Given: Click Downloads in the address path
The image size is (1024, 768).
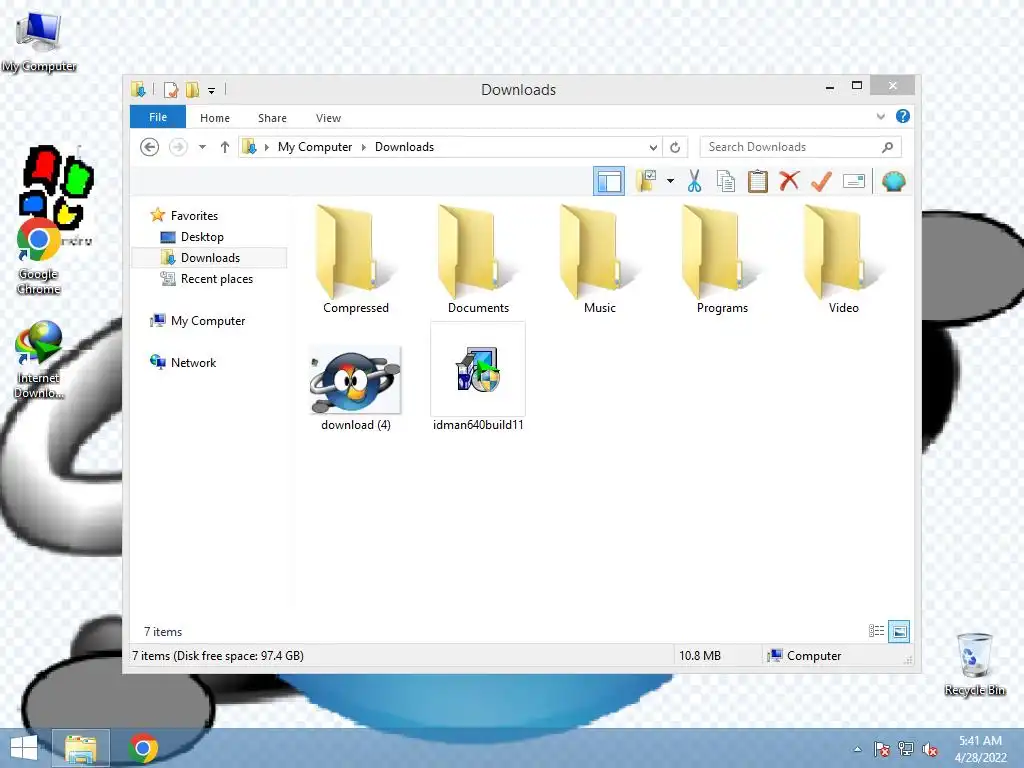Looking at the screenshot, I should (404, 147).
